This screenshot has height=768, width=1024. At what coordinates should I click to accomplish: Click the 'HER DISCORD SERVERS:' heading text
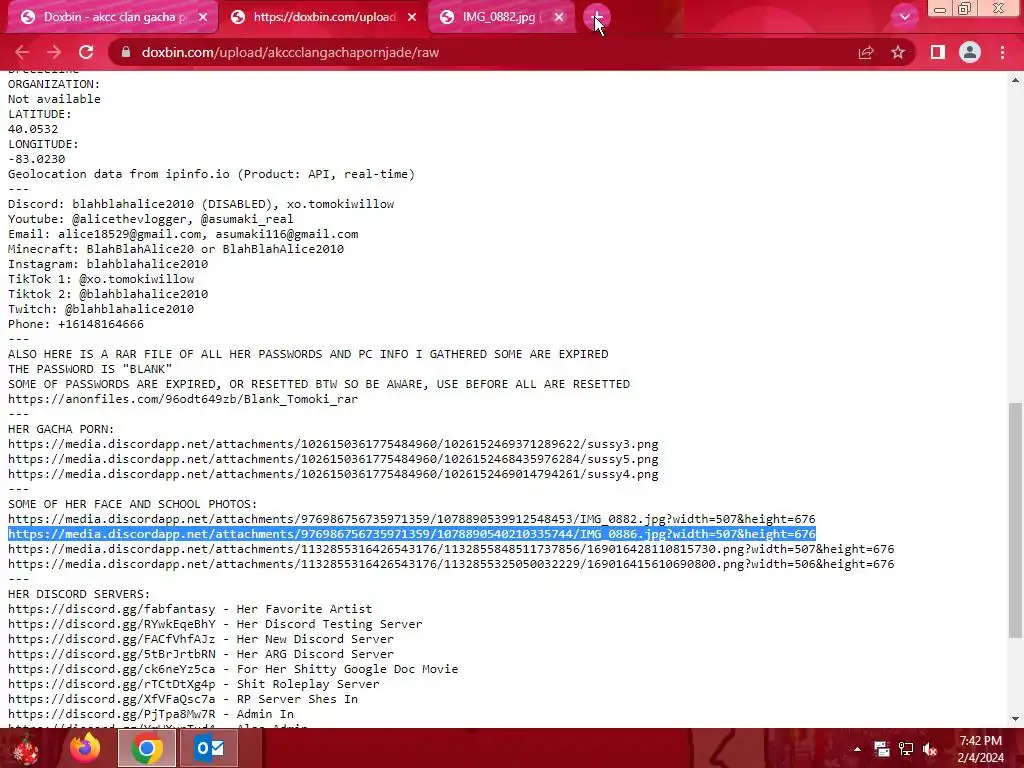pos(79,594)
